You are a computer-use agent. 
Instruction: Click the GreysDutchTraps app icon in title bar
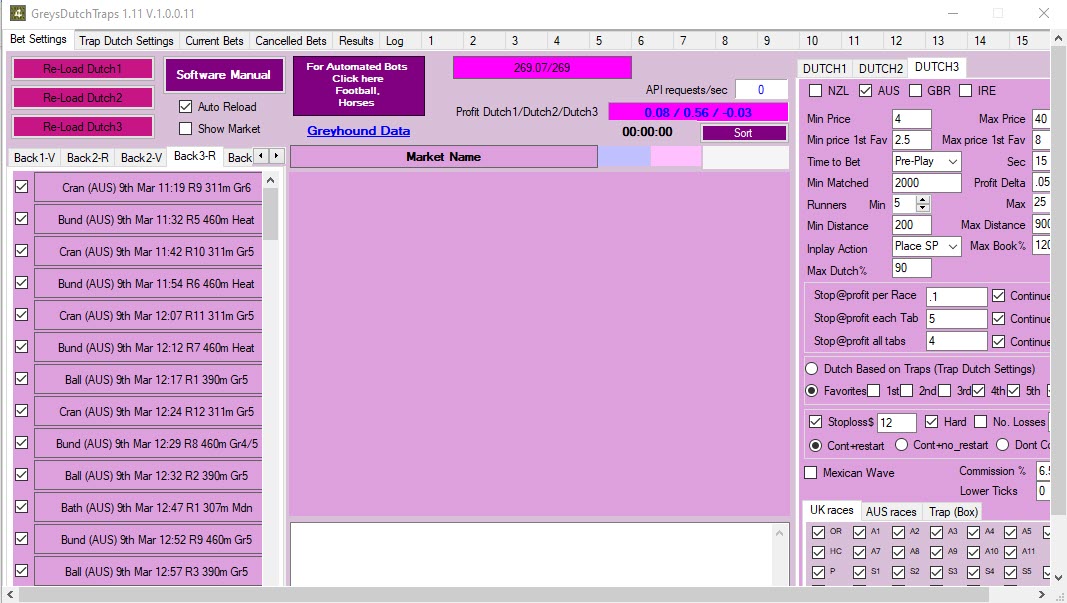click(17, 13)
